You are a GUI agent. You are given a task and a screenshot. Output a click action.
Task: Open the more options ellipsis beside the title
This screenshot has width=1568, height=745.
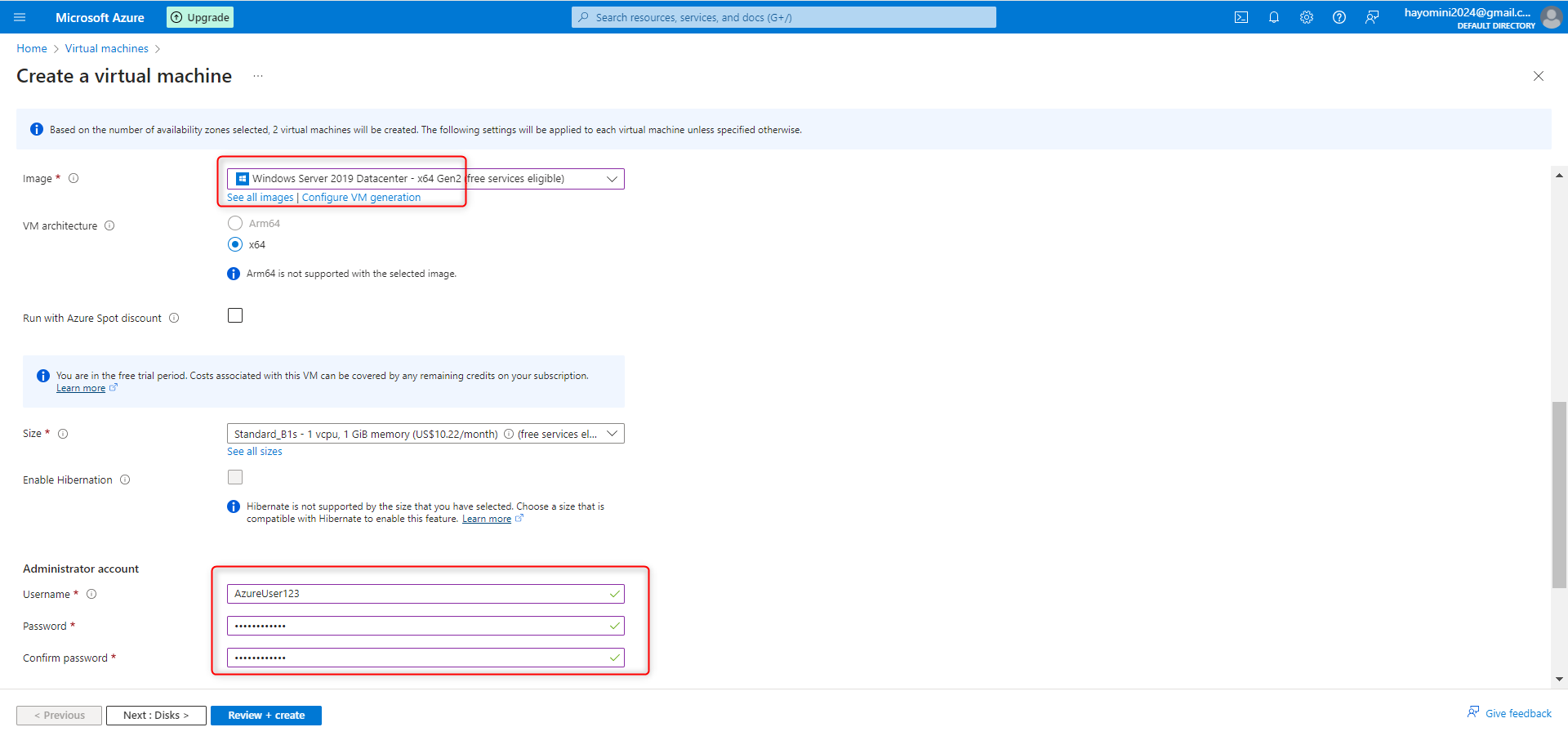tap(258, 76)
